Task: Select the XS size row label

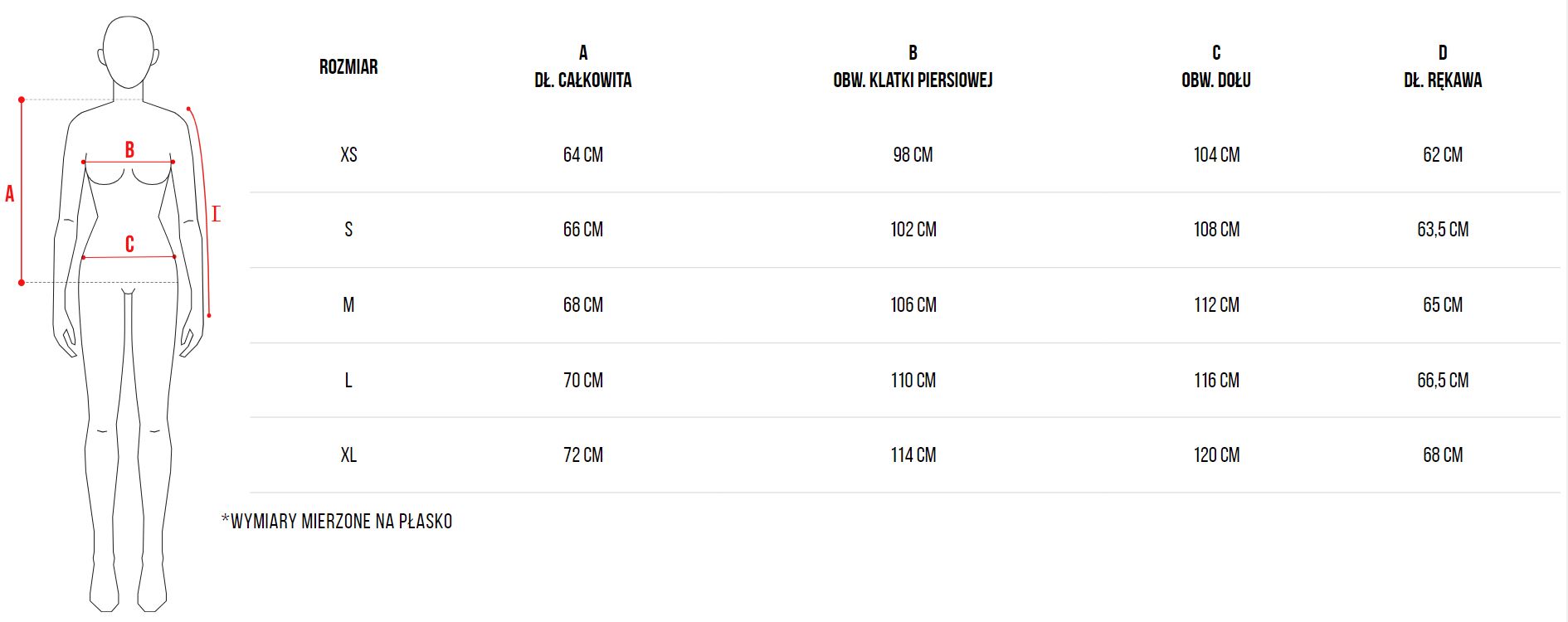Action: tap(348, 155)
